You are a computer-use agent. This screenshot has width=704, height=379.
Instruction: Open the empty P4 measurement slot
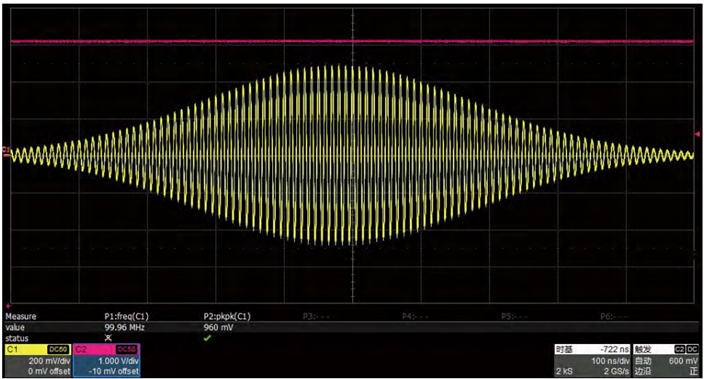point(416,317)
